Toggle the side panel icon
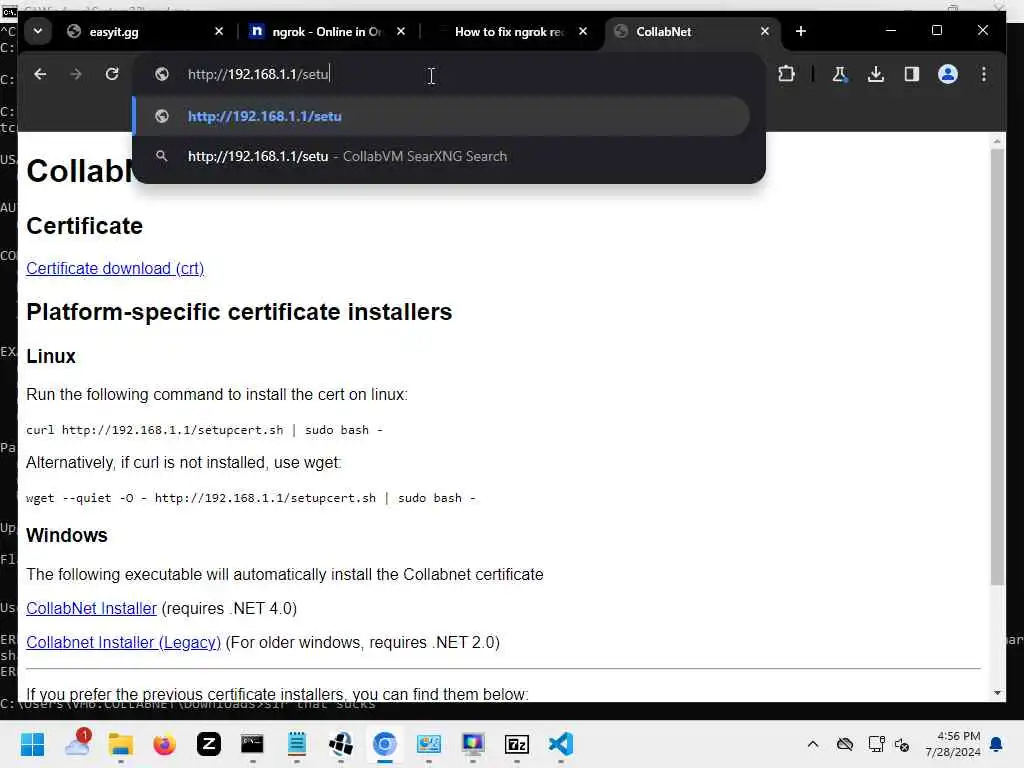Image resolution: width=1024 pixels, height=768 pixels. click(x=912, y=74)
